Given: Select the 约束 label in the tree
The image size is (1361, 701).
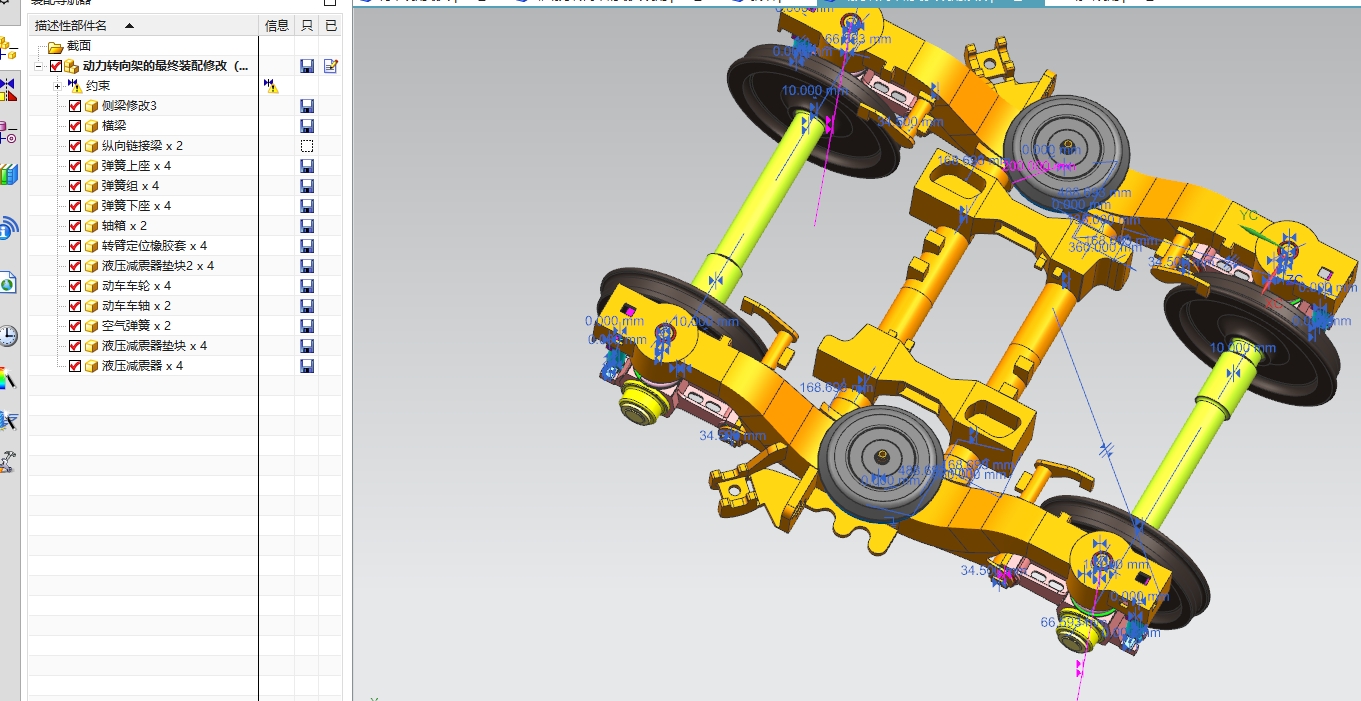Looking at the screenshot, I should coord(98,86).
